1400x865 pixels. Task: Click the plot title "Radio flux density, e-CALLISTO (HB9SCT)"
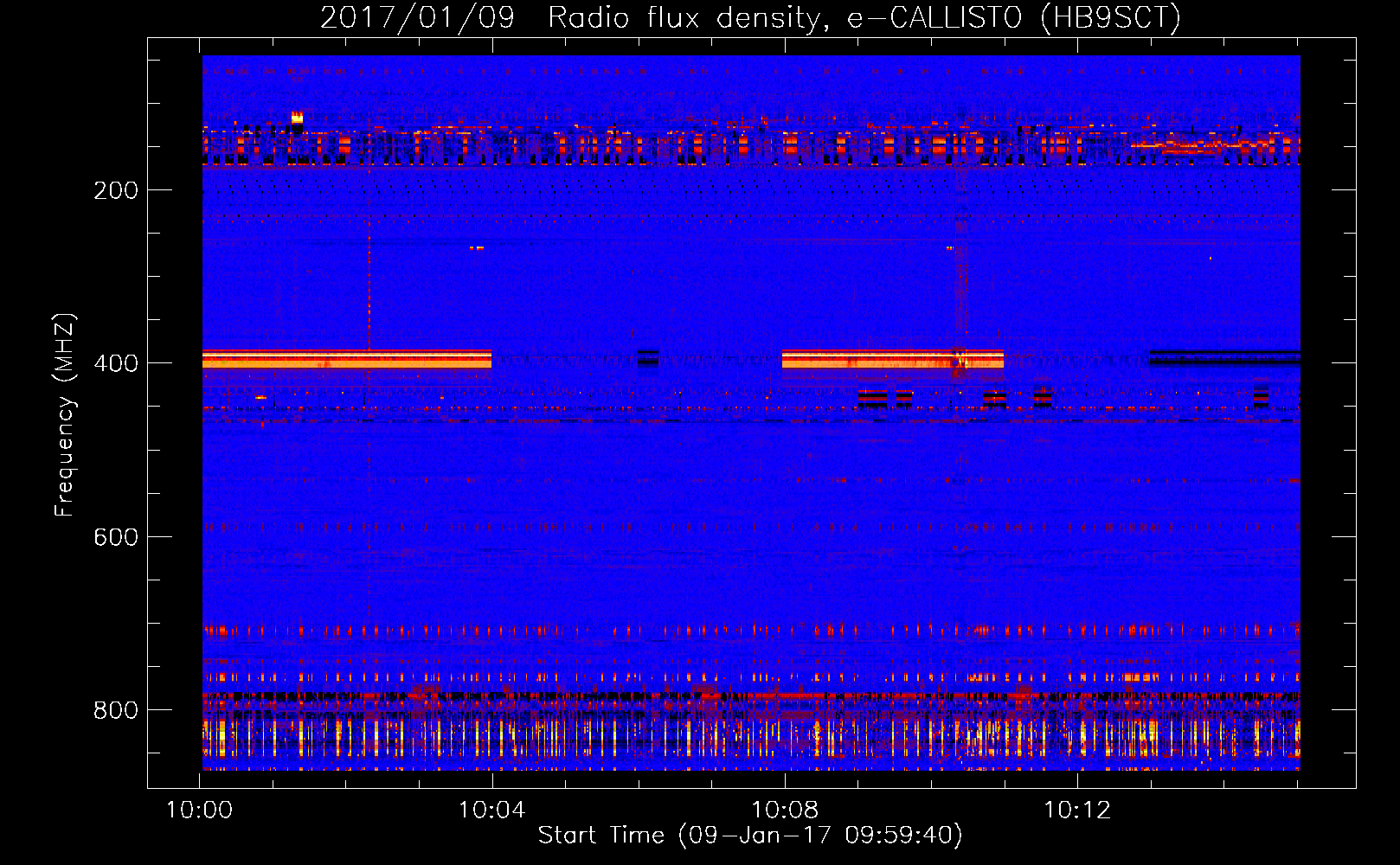[864, 17]
